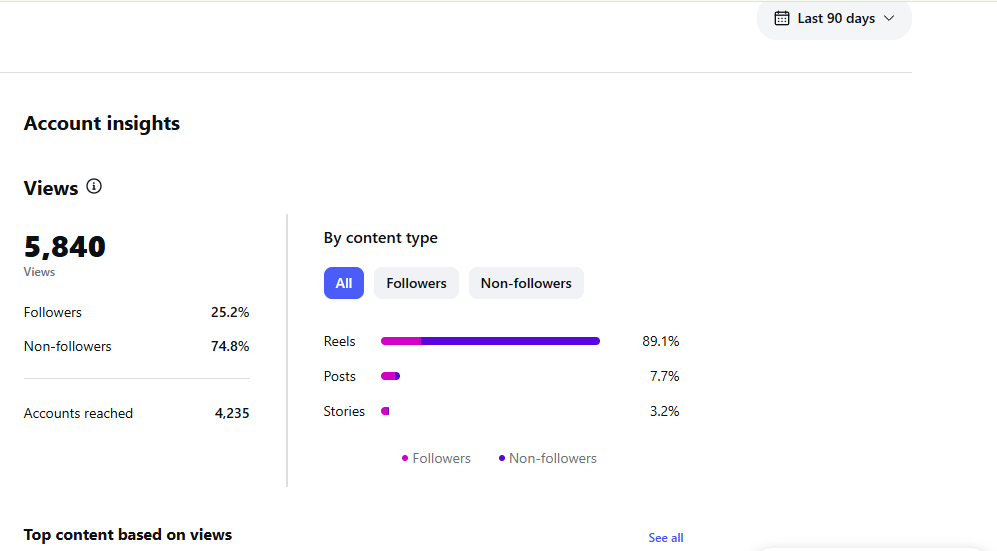Screen dimensions: 997x551
Task: Click the 5,840 total views number
Action: pos(65,247)
